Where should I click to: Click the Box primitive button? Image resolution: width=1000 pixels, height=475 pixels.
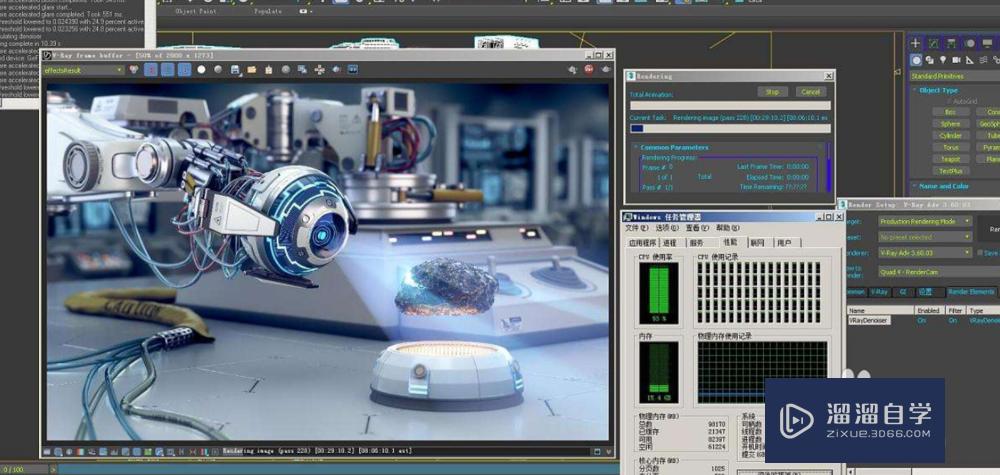click(x=951, y=112)
